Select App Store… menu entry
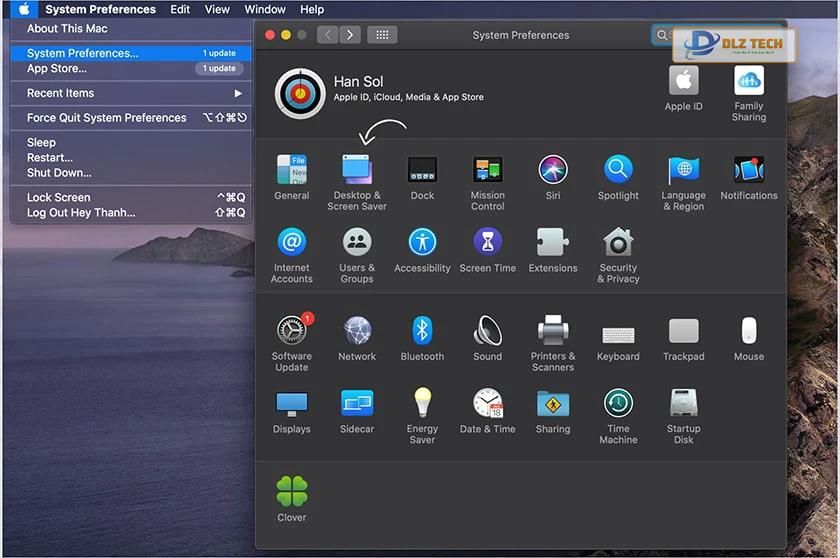The height and width of the screenshot is (558, 840). pos(131,69)
